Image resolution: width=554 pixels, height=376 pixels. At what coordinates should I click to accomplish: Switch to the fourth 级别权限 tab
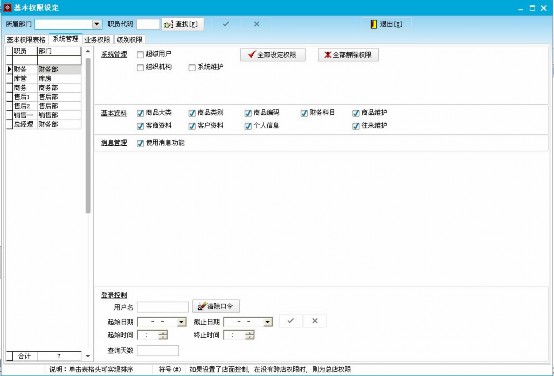click(129, 39)
